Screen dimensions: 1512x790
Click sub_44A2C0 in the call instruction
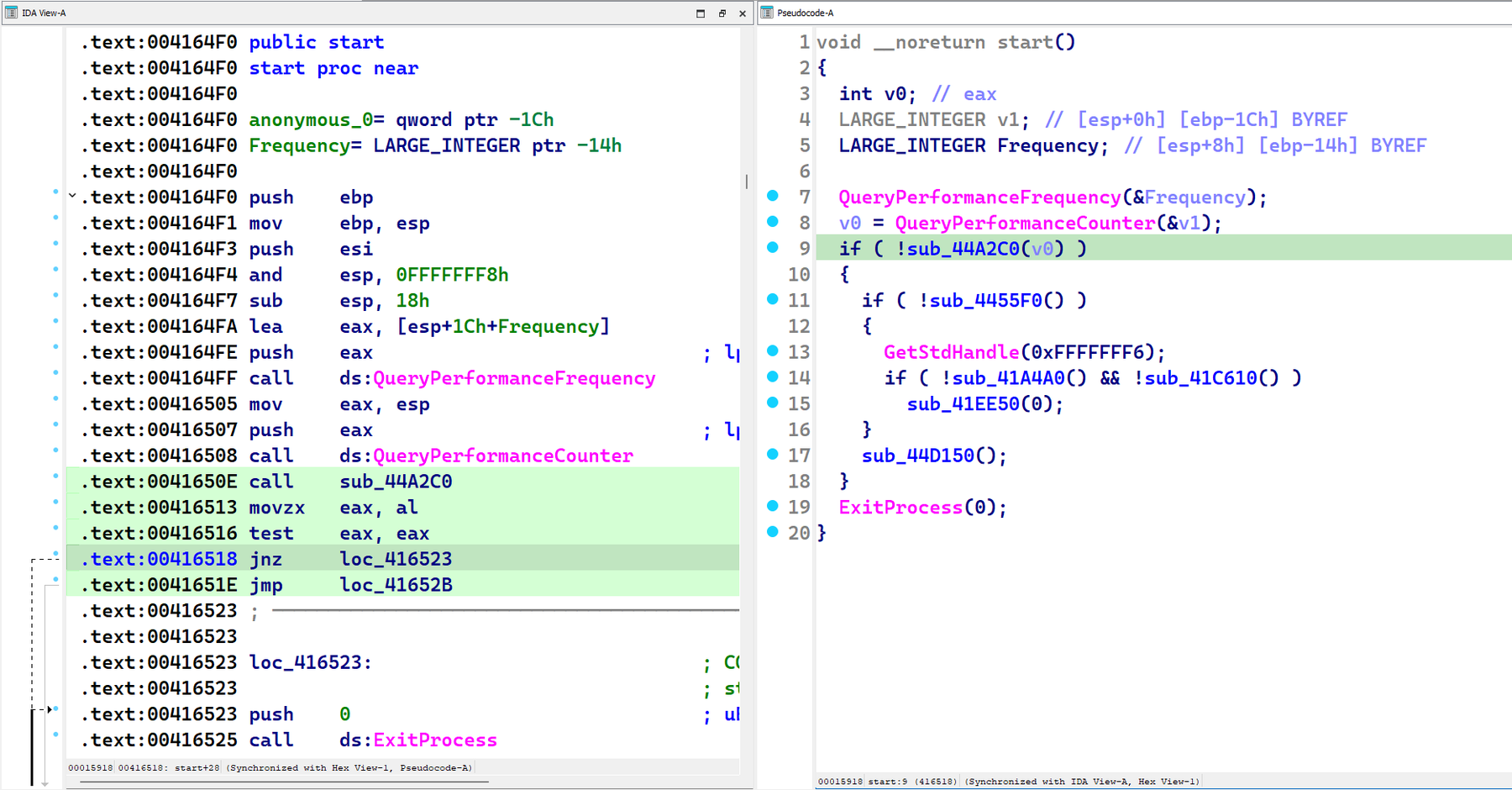coord(396,482)
